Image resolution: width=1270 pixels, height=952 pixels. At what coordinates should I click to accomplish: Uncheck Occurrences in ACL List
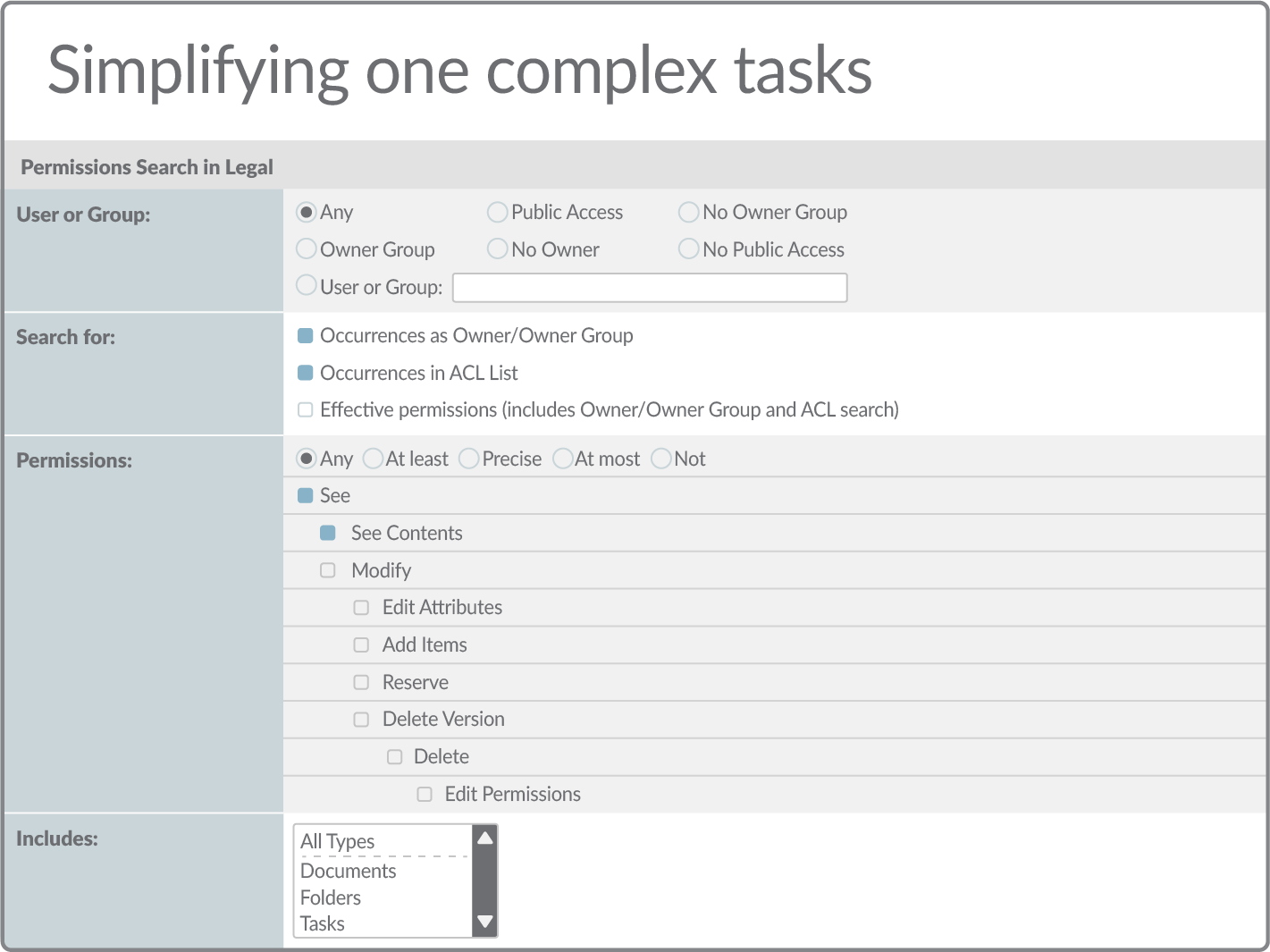pos(306,373)
